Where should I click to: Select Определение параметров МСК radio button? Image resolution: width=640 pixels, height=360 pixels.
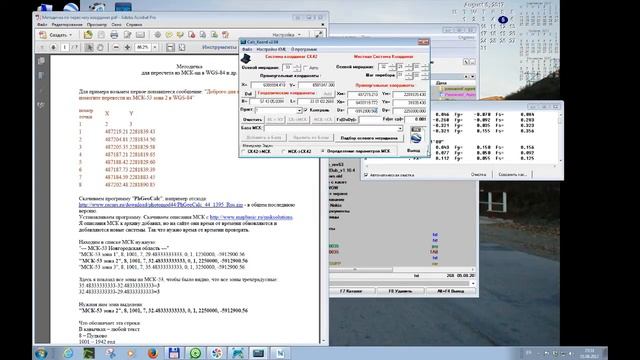point(323,151)
